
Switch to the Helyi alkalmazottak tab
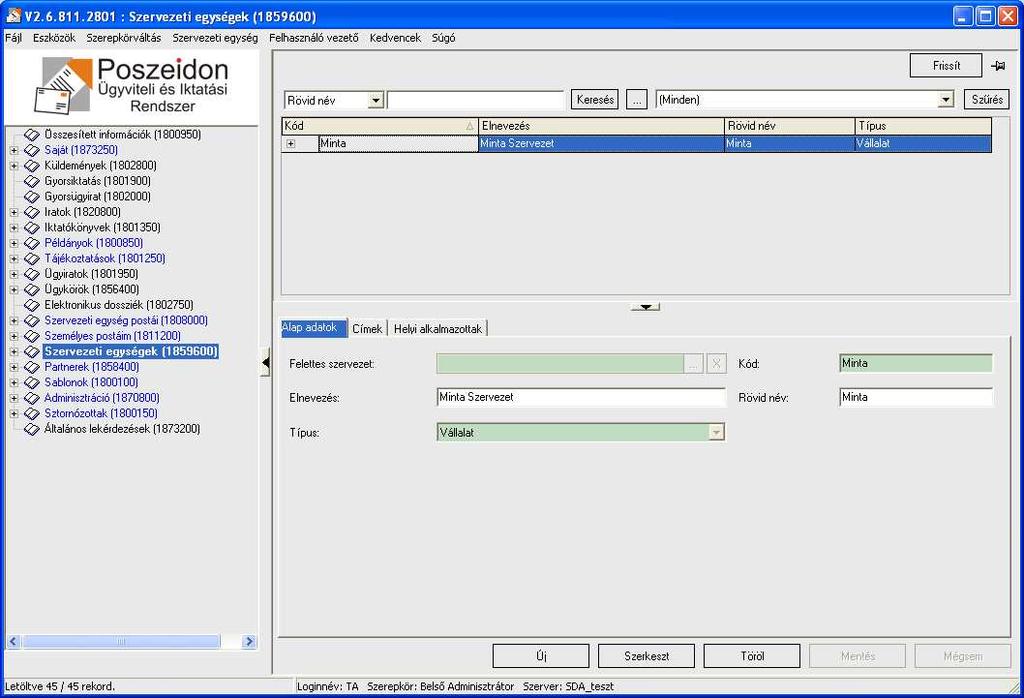438,329
